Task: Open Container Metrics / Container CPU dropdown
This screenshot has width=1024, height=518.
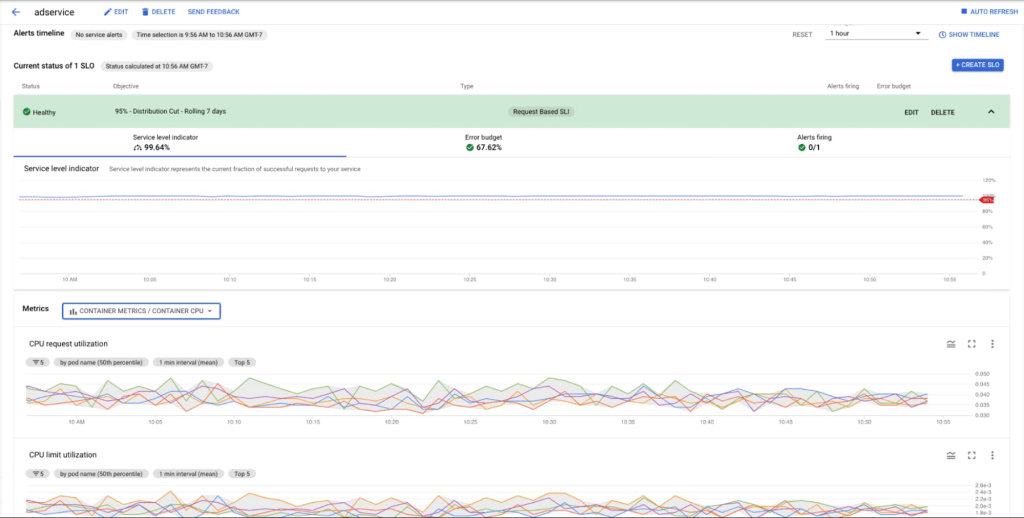Action: pos(141,311)
